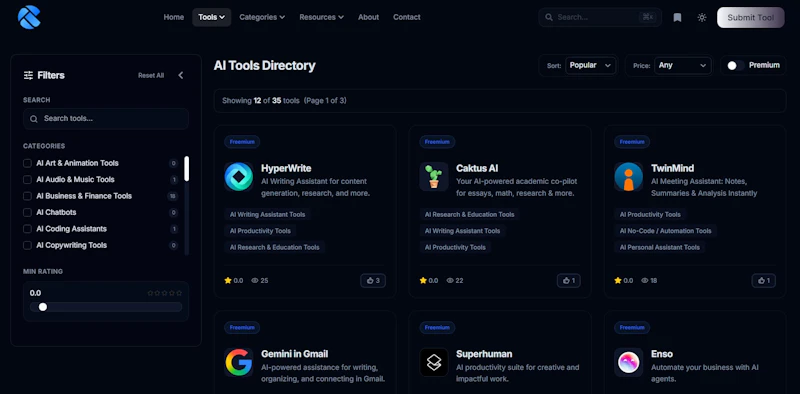Upvote HyperWrite with thumbs-up button

pos(373,281)
